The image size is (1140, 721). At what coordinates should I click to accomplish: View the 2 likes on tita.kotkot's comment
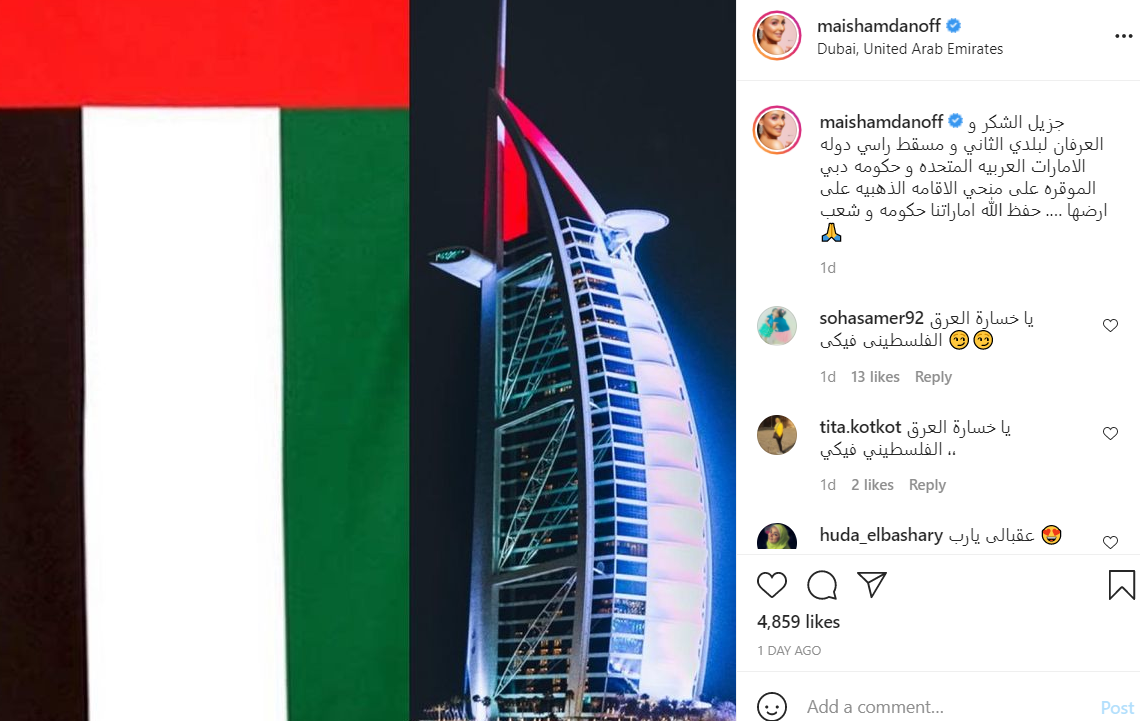point(872,485)
